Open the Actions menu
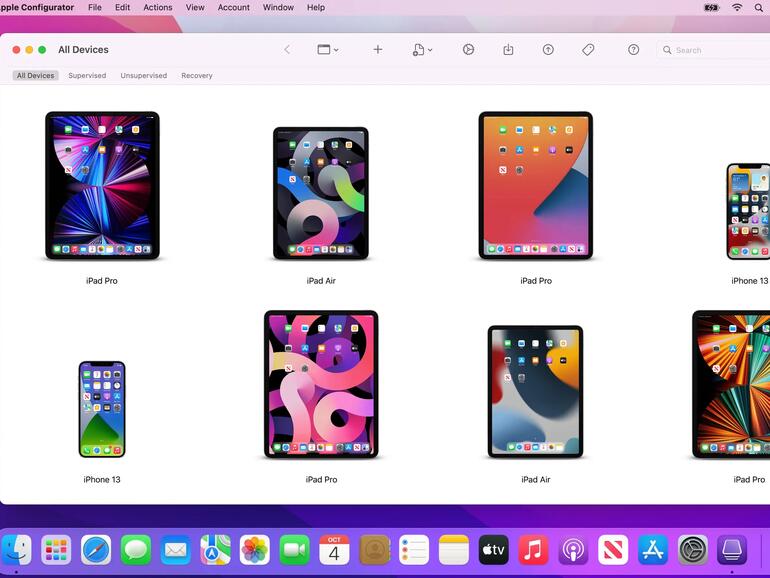The image size is (770, 578). pos(158,7)
